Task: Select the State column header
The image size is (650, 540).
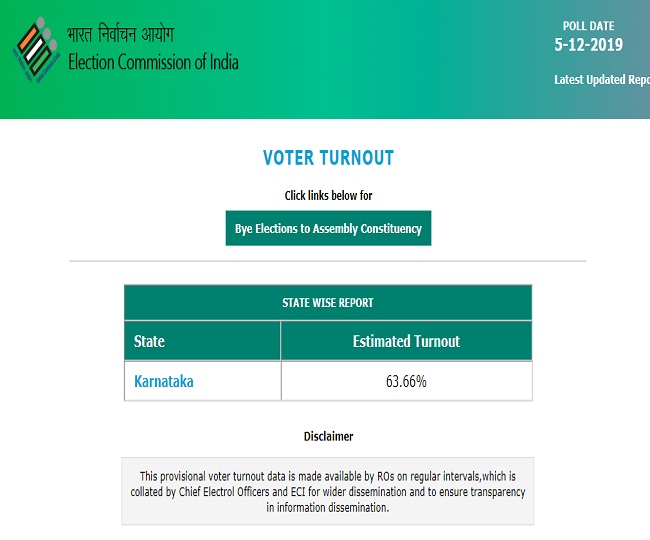Action: [x=202, y=341]
